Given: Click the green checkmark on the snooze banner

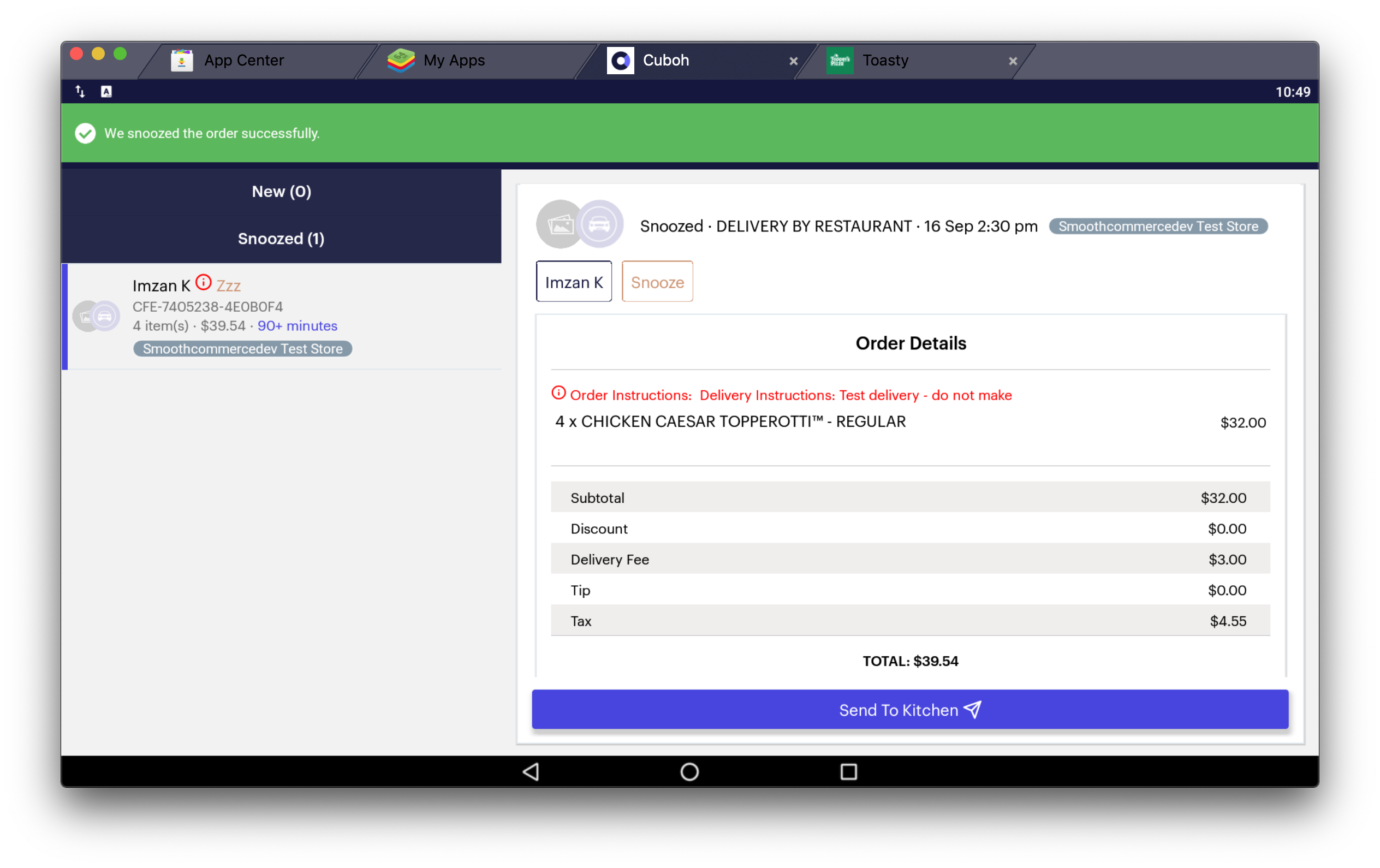Looking at the screenshot, I should 85,133.
